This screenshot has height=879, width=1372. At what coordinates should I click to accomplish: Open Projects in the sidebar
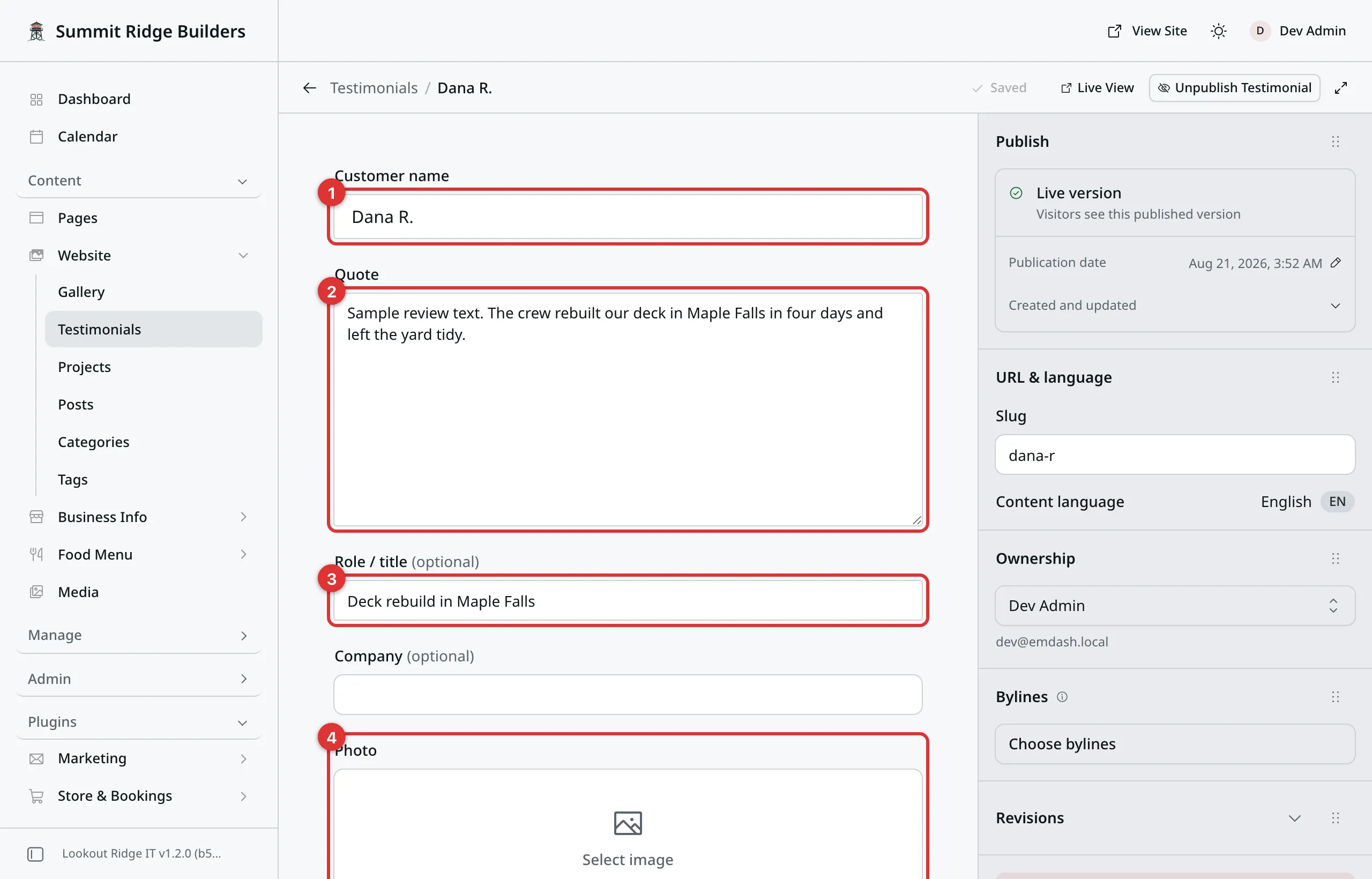(x=85, y=367)
